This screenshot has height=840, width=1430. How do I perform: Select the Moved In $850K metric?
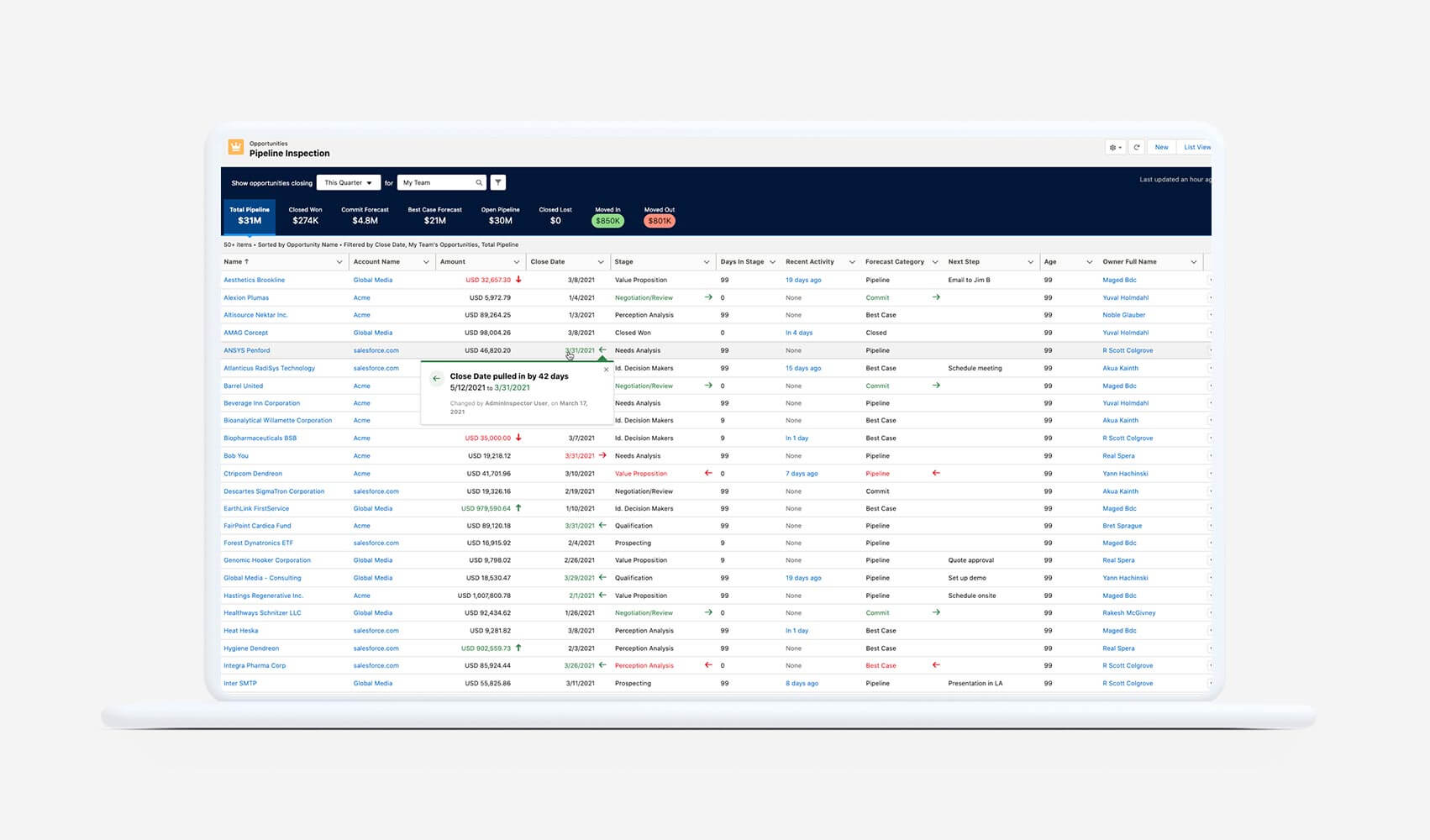click(607, 217)
